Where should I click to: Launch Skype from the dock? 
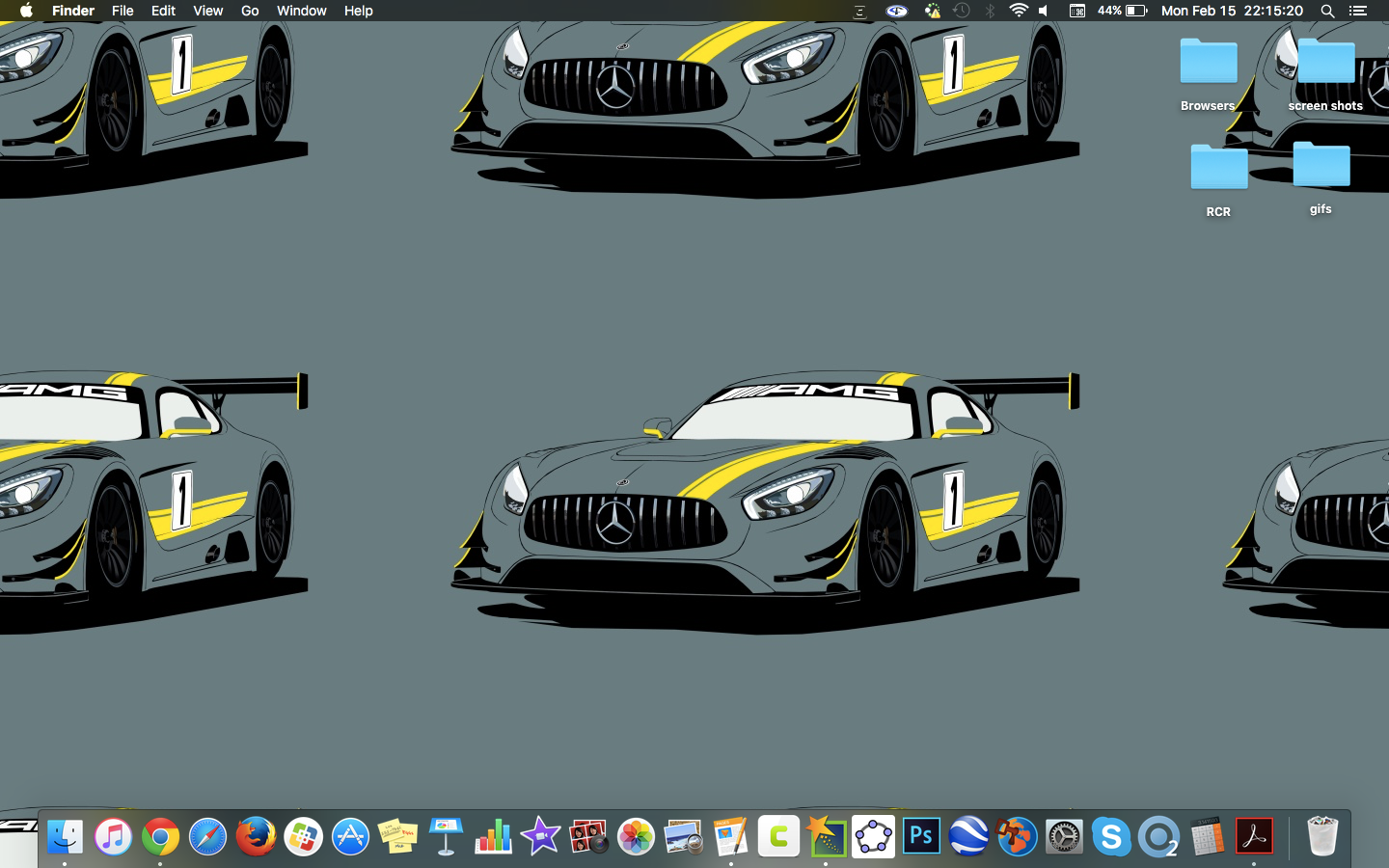[1111, 836]
